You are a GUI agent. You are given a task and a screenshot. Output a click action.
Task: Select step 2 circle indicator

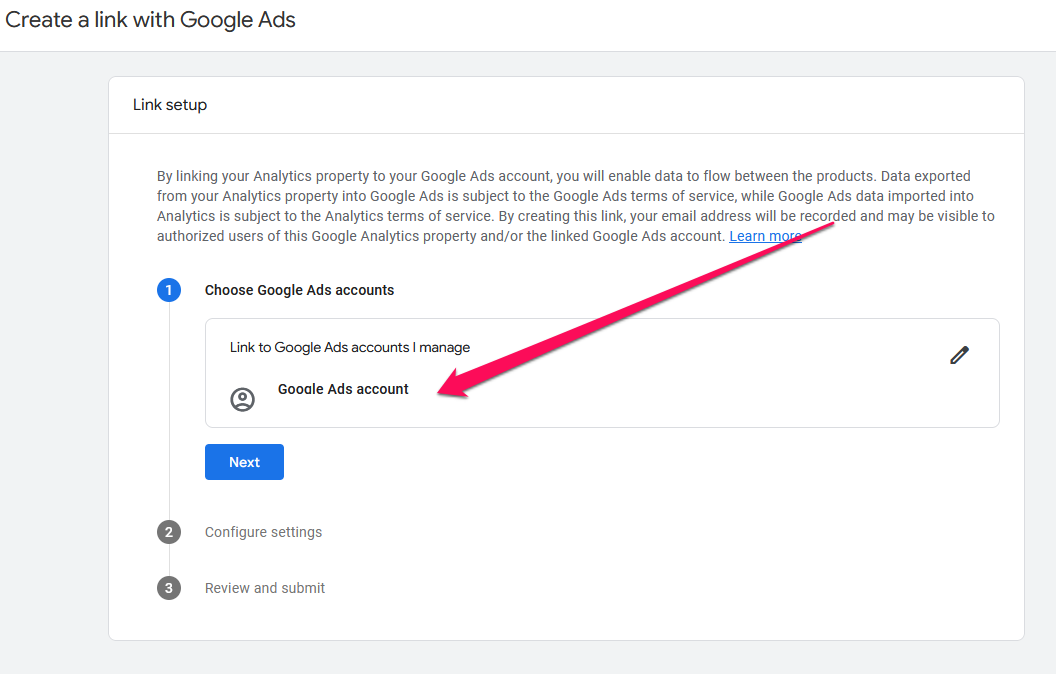click(169, 532)
